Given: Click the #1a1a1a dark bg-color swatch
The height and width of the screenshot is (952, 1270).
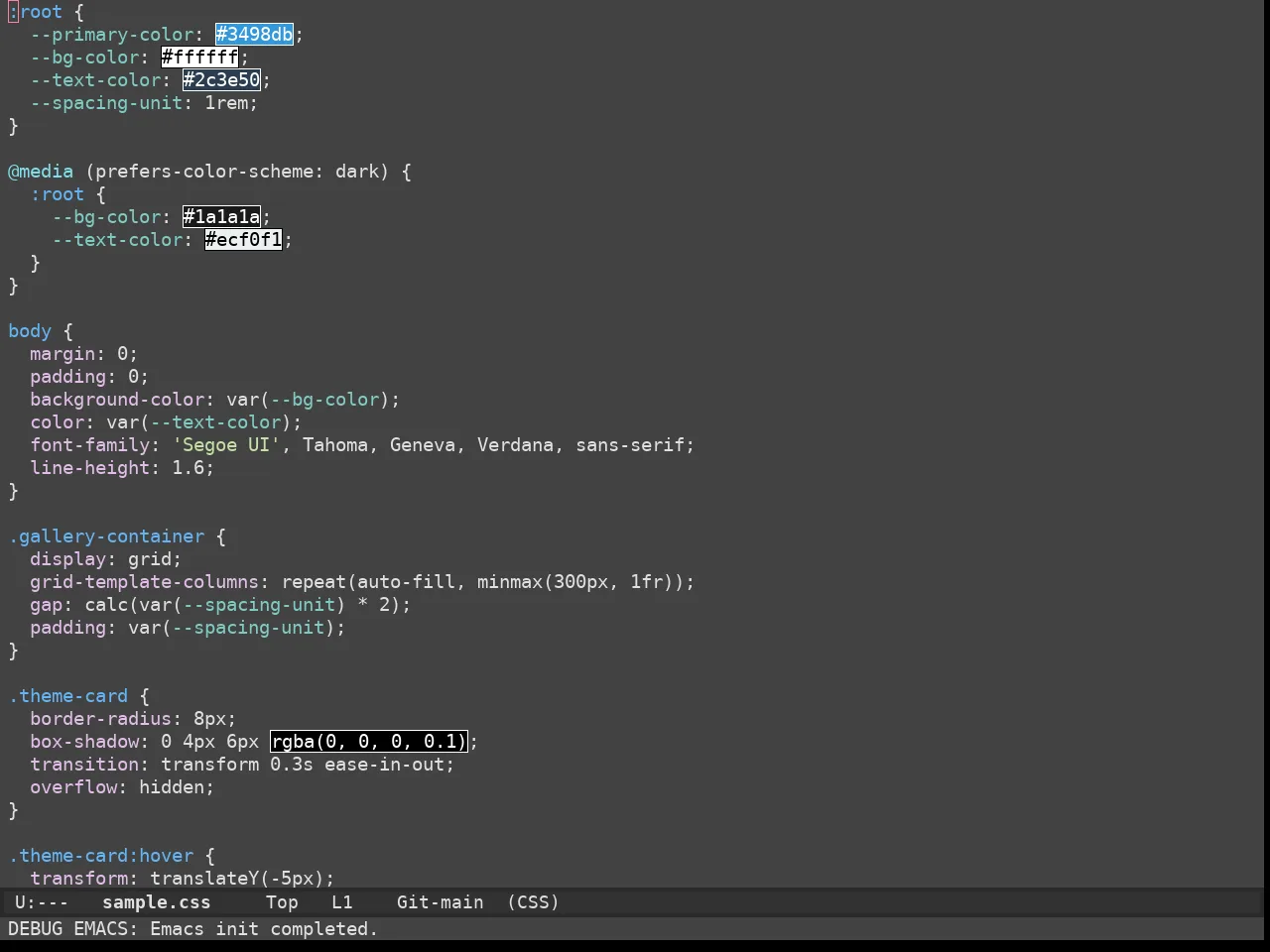Looking at the screenshot, I should click(222, 217).
